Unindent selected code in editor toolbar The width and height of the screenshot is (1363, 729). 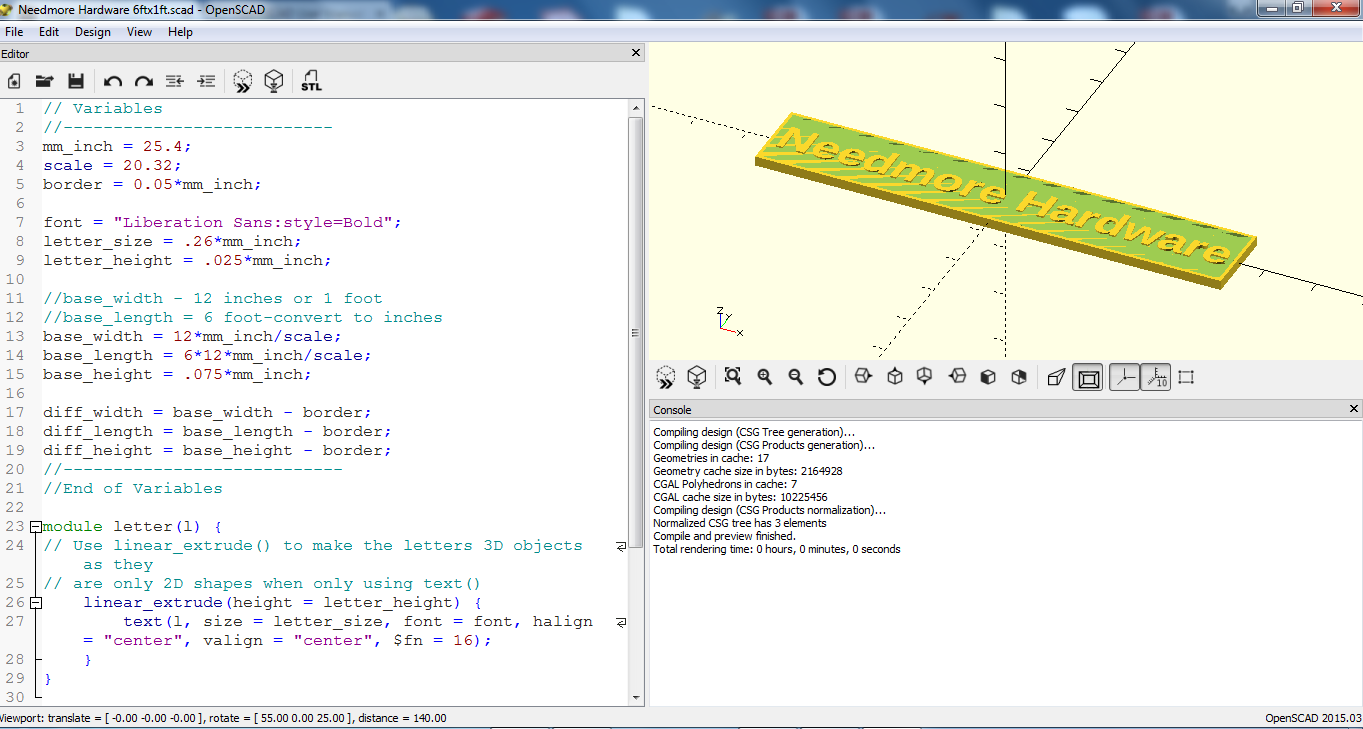point(175,81)
